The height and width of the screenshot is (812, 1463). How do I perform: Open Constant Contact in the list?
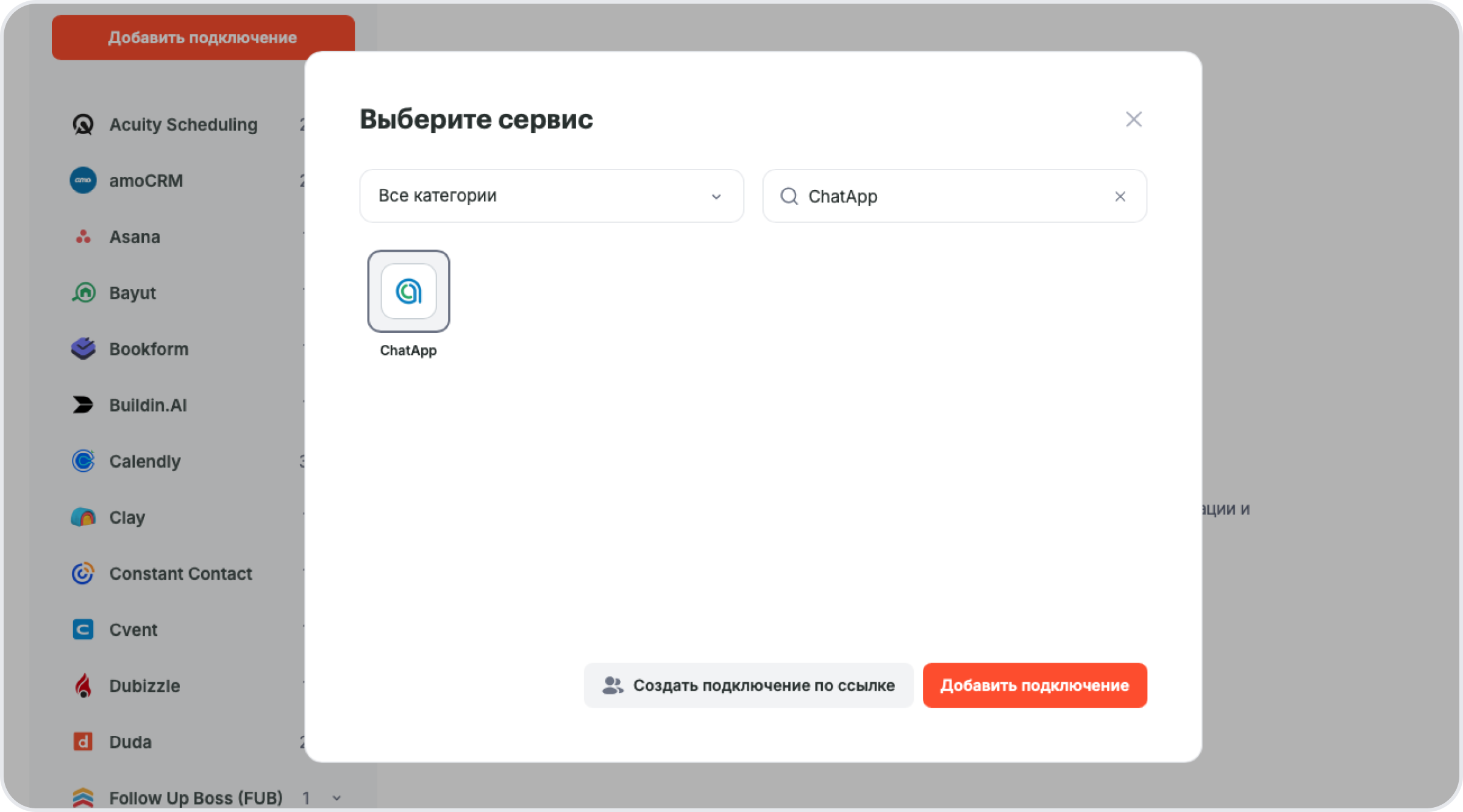point(180,574)
